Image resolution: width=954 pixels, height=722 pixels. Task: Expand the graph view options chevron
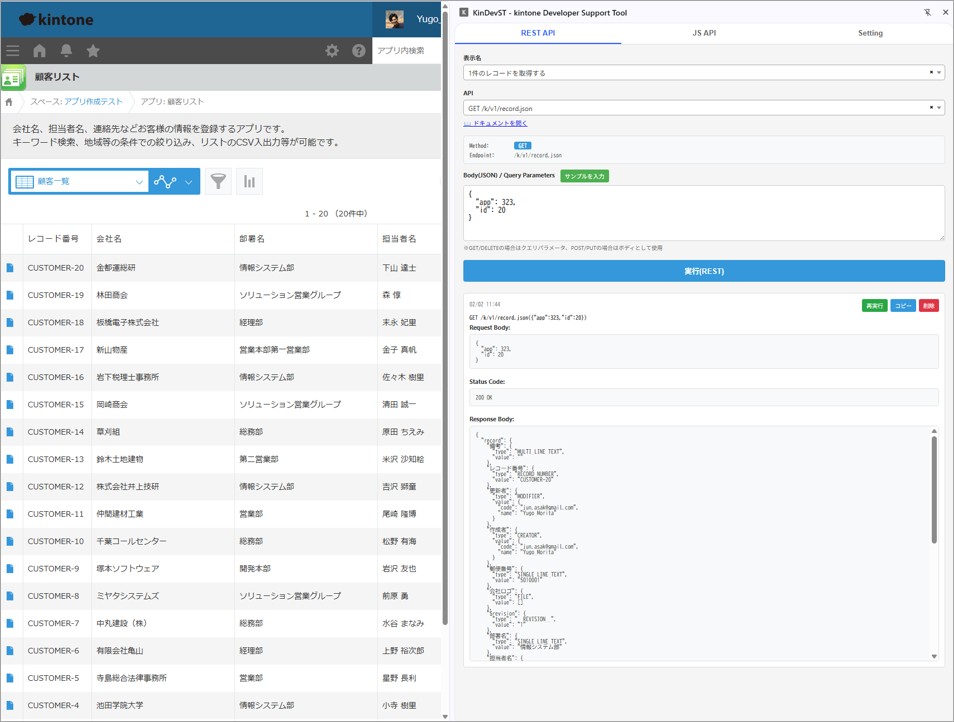point(188,182)
